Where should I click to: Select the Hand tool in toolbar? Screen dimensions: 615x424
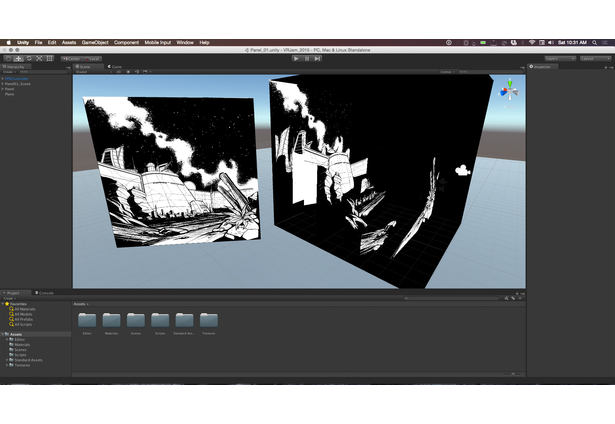[x=8, y=58]
